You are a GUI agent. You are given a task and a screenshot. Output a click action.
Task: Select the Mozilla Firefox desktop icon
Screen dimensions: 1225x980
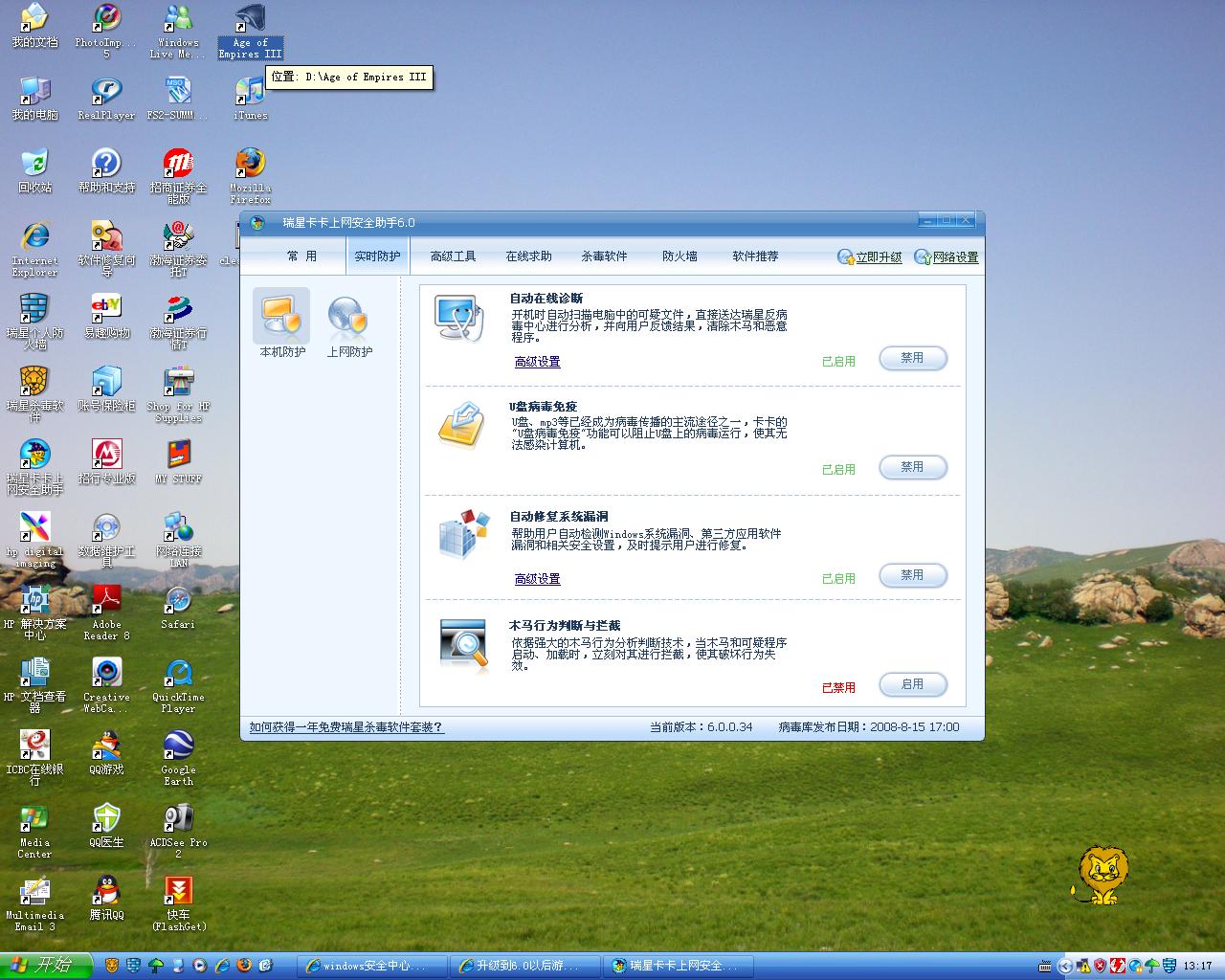pyautogui.click(x=250, y=176)
